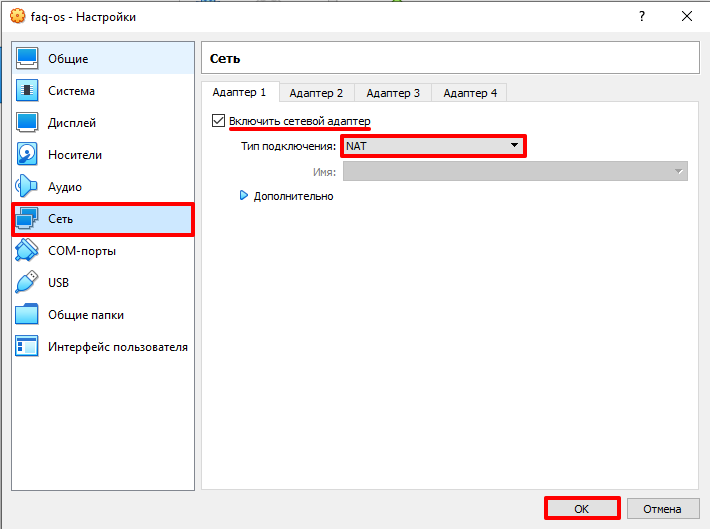710x529 pixels.
Task: Click the Сеть network monitors icon
Action: (x=27, y=218)
